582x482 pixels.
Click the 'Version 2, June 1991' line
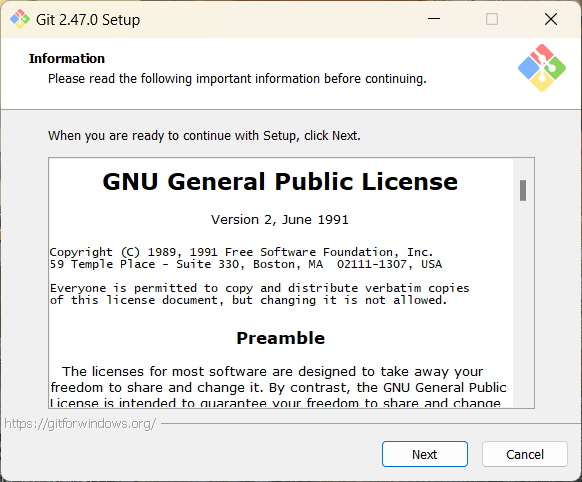click(x=280, y=220)
